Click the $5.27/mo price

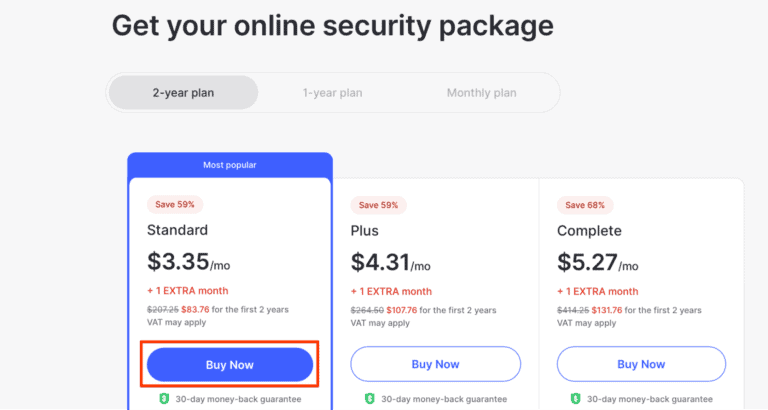pos(597,263)
